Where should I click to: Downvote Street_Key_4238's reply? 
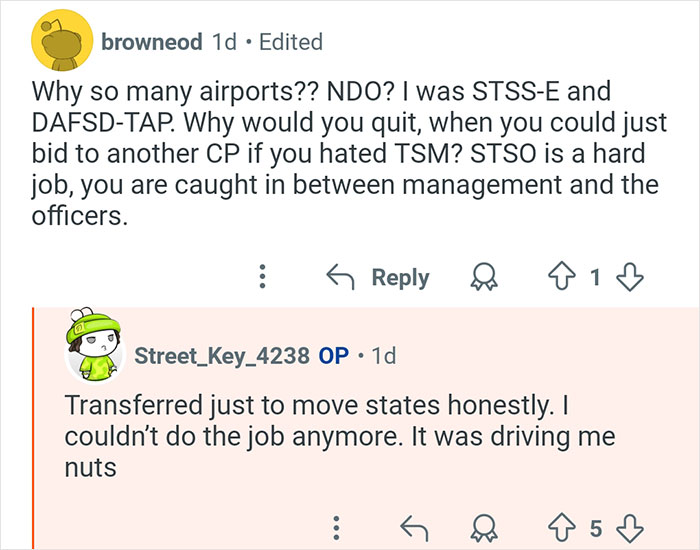click(x=629, y=526)
